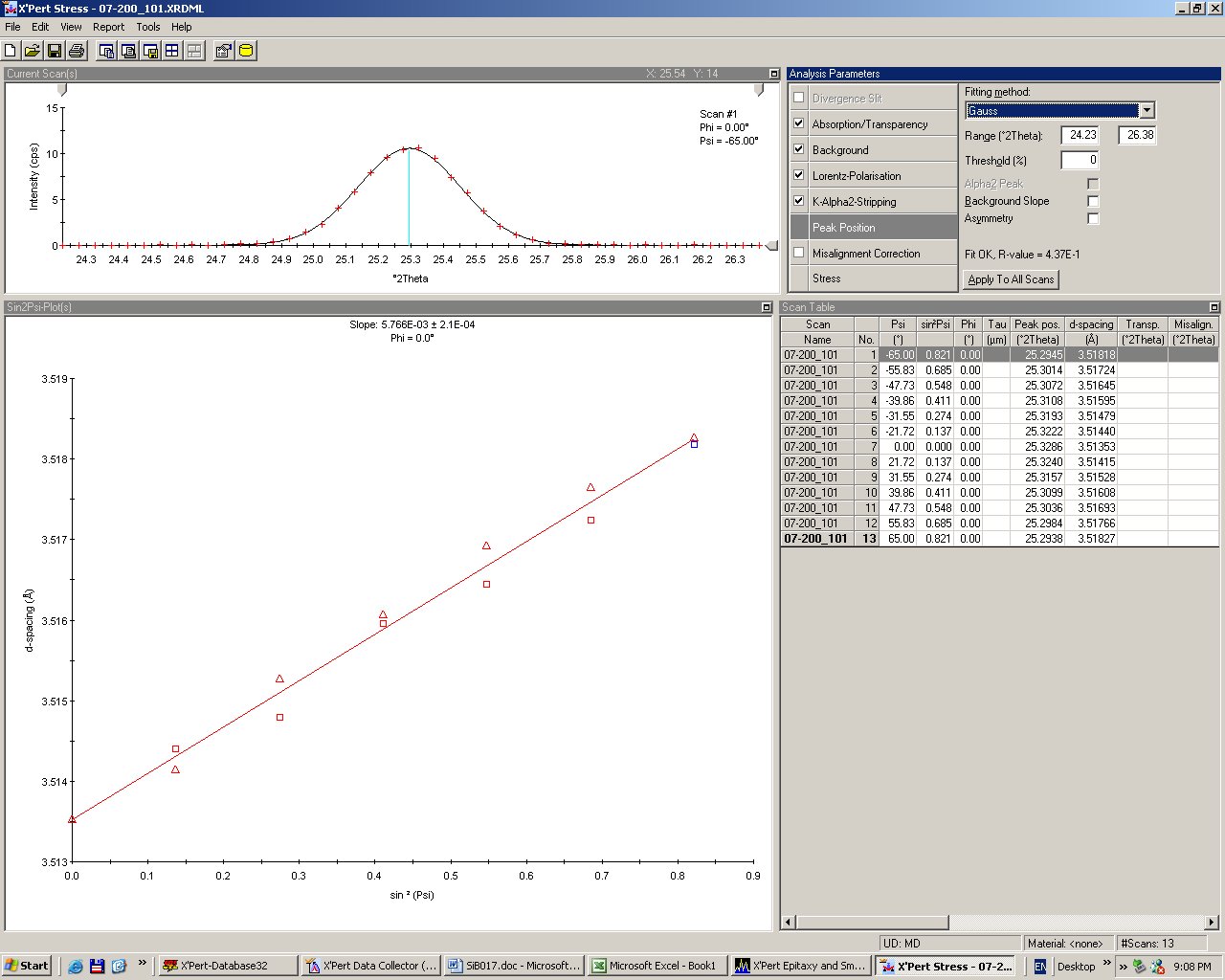Expand hidden quick launch items chevron

click(x=143, y=964)
